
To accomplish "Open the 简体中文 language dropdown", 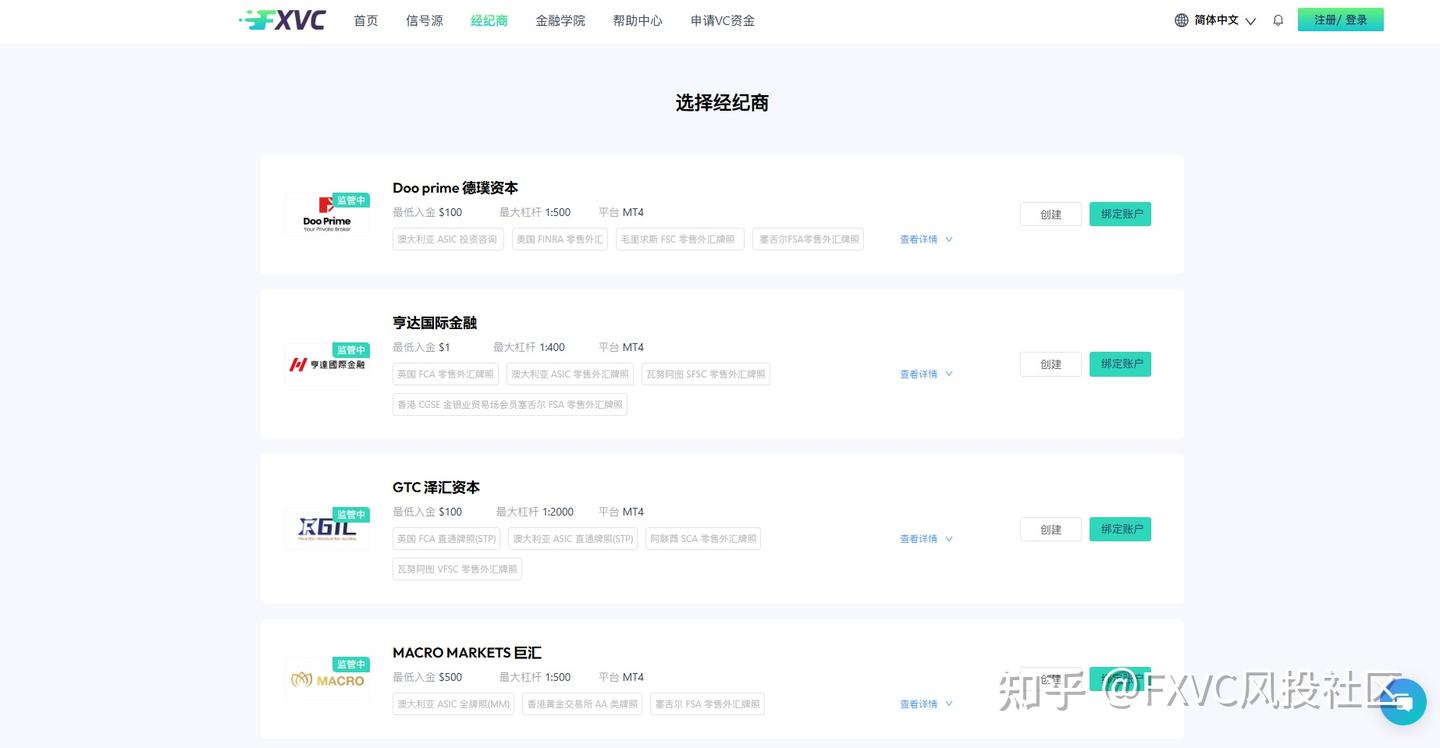I will point(1224,20).
